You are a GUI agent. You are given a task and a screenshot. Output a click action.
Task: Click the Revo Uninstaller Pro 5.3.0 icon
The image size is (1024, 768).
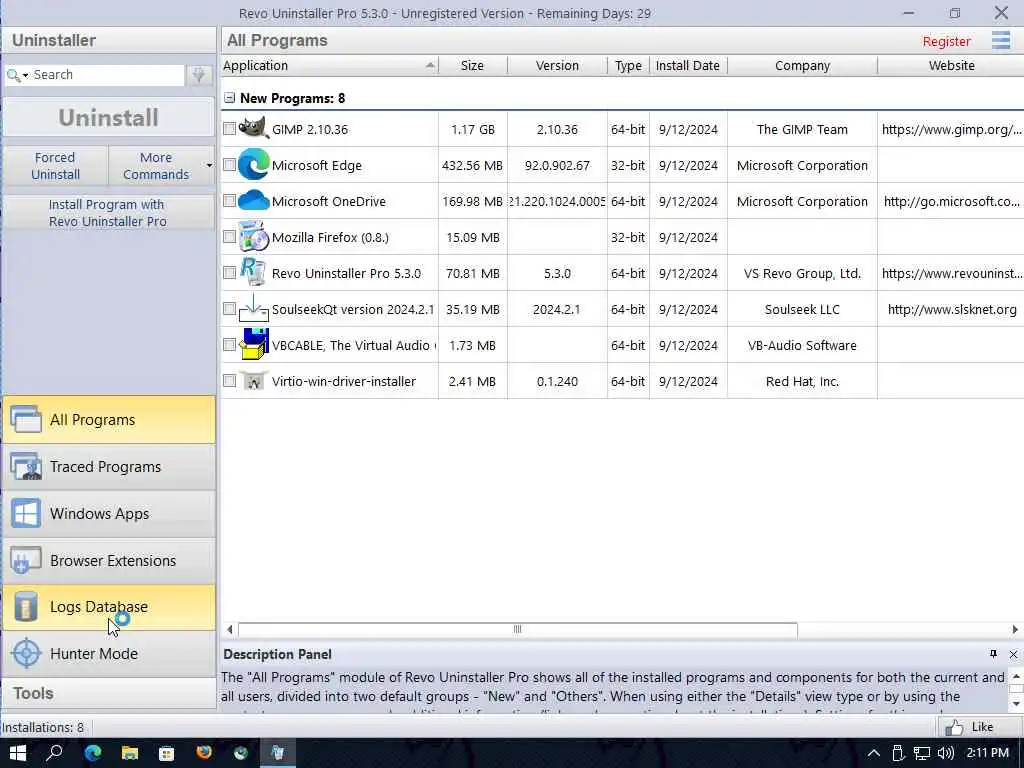pyautogui.click(x=253, y=272)
